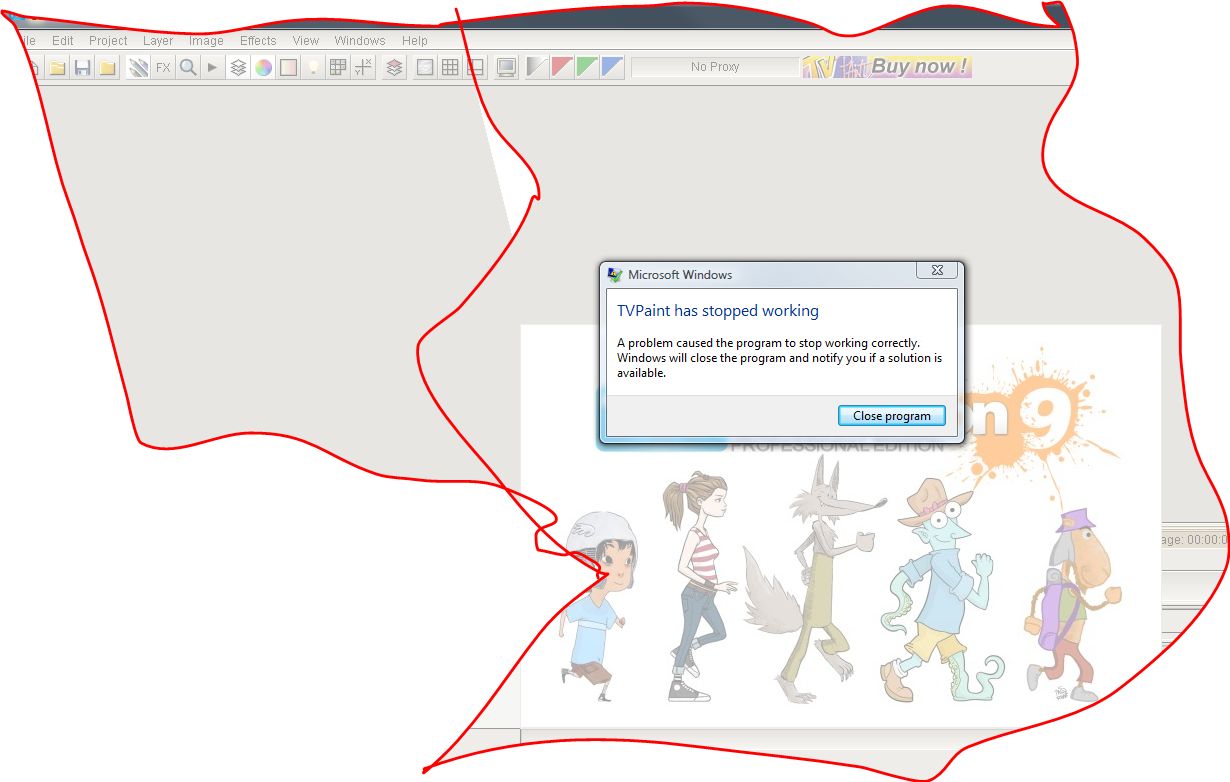
Task: Toggle the gray triangle channel icon
Action: (538, 67)
